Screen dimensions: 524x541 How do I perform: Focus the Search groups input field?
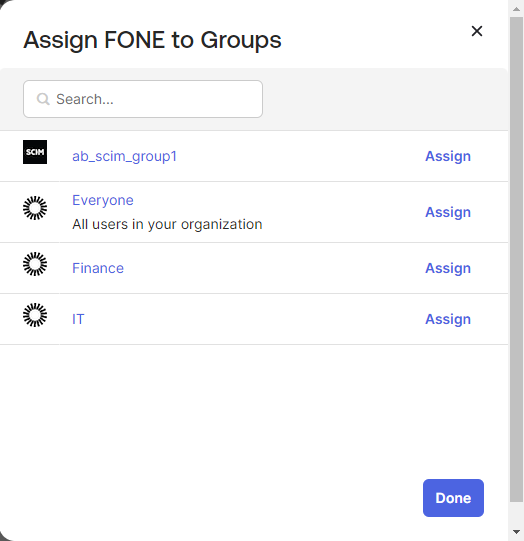[143, 99]
